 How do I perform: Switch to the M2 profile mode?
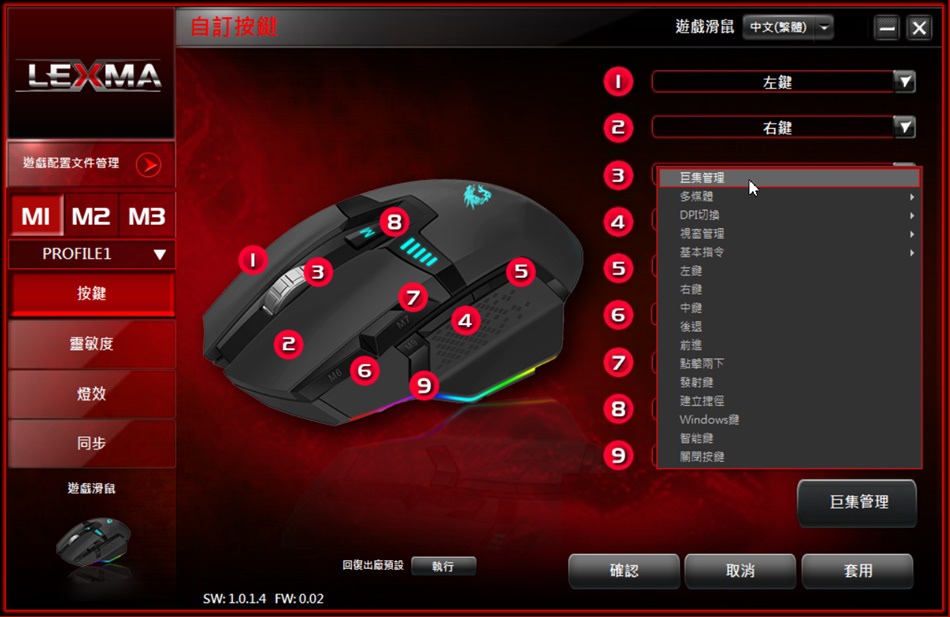pos(91,216)
